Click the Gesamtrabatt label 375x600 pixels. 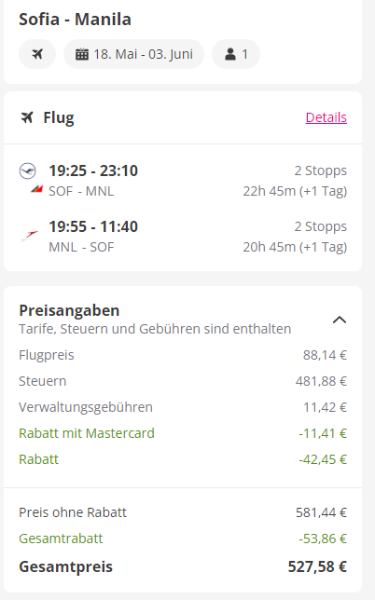[x=61, y=538]
